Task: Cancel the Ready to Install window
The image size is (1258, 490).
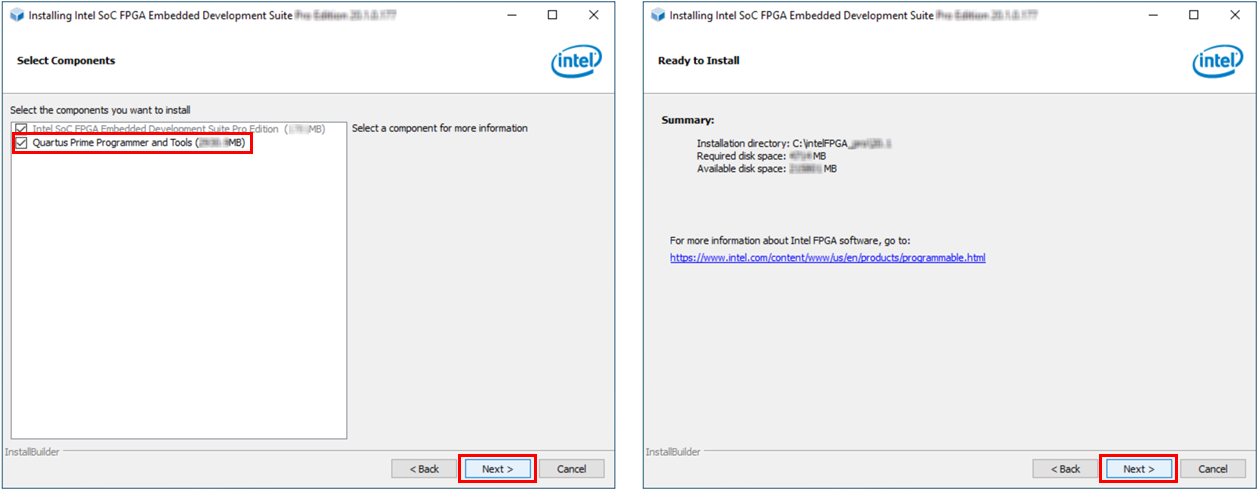Action: [x=1213, y=469]
